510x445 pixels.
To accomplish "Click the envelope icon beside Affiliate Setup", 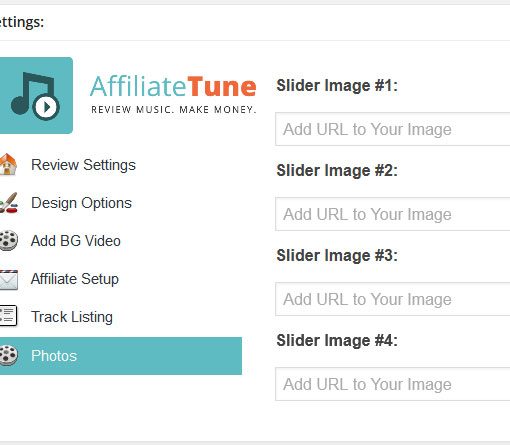I will pos(9,279).
